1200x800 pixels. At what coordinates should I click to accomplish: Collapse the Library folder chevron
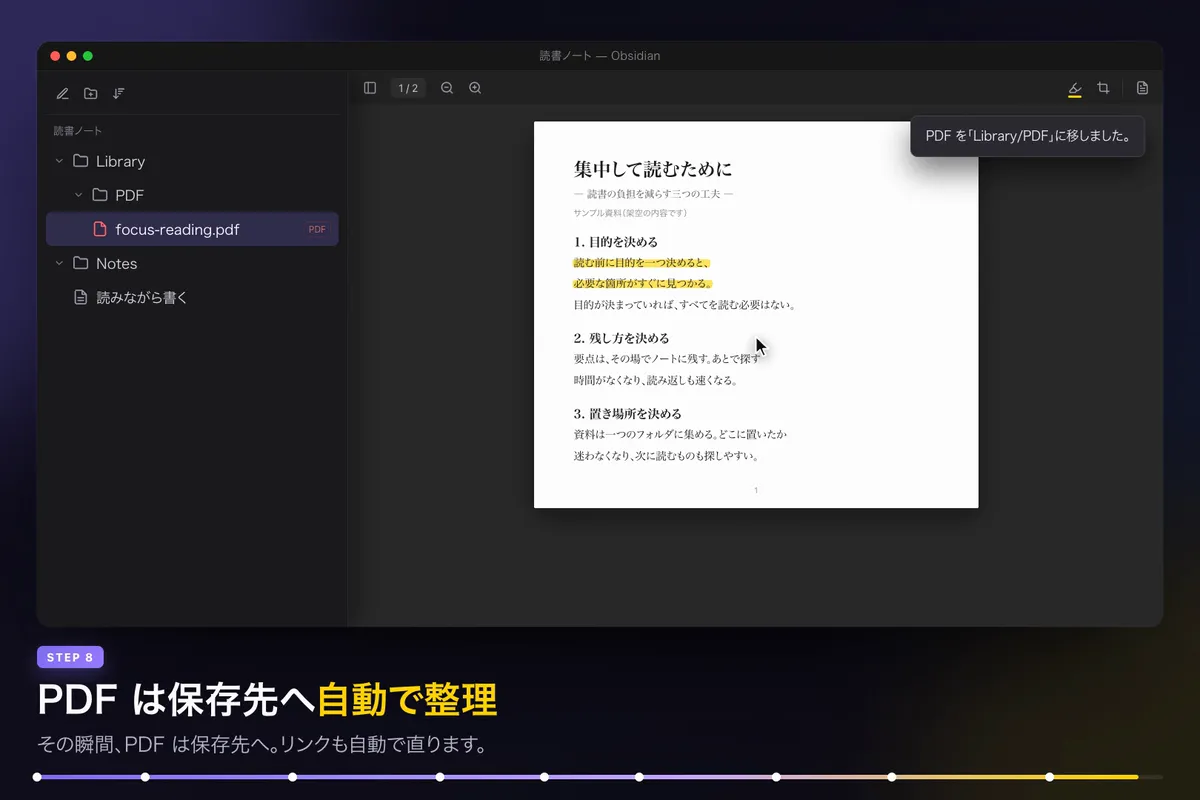[x=59, y=161]
